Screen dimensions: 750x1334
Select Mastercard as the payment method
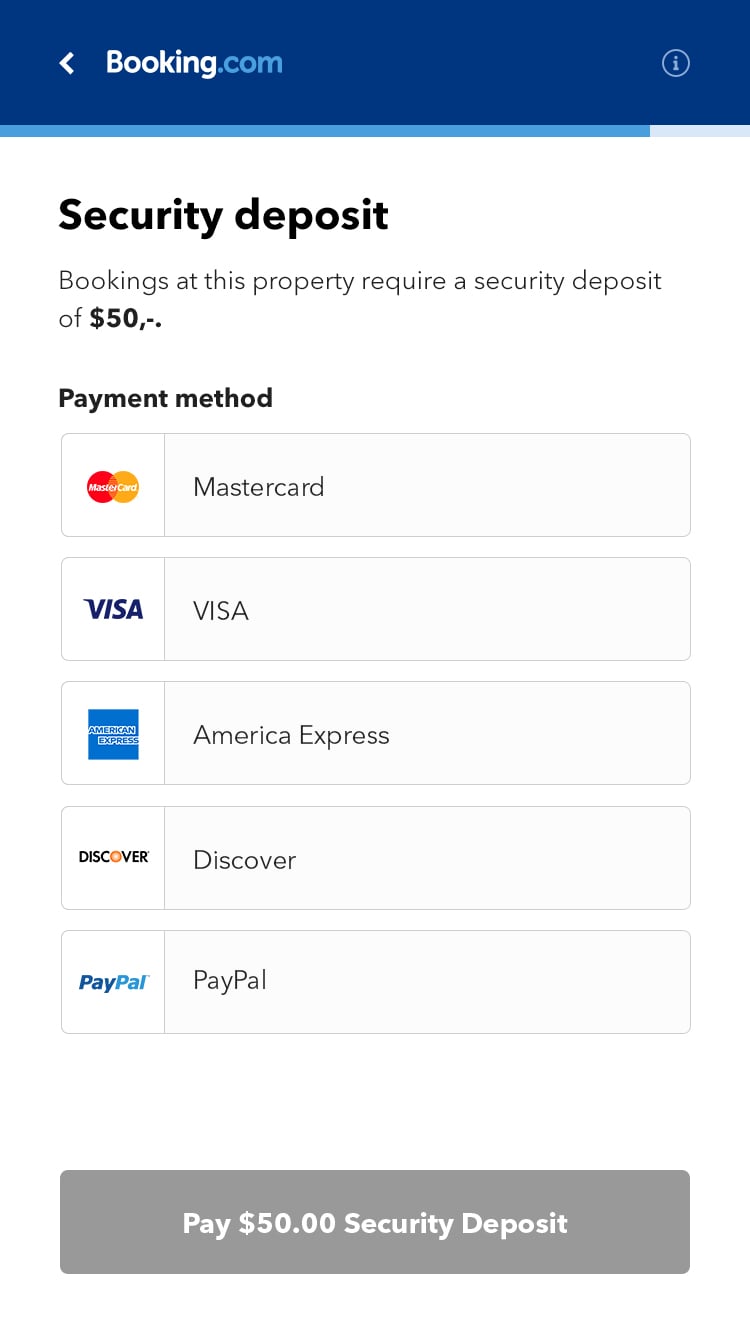pyautogui.click(x=426, y=486)
